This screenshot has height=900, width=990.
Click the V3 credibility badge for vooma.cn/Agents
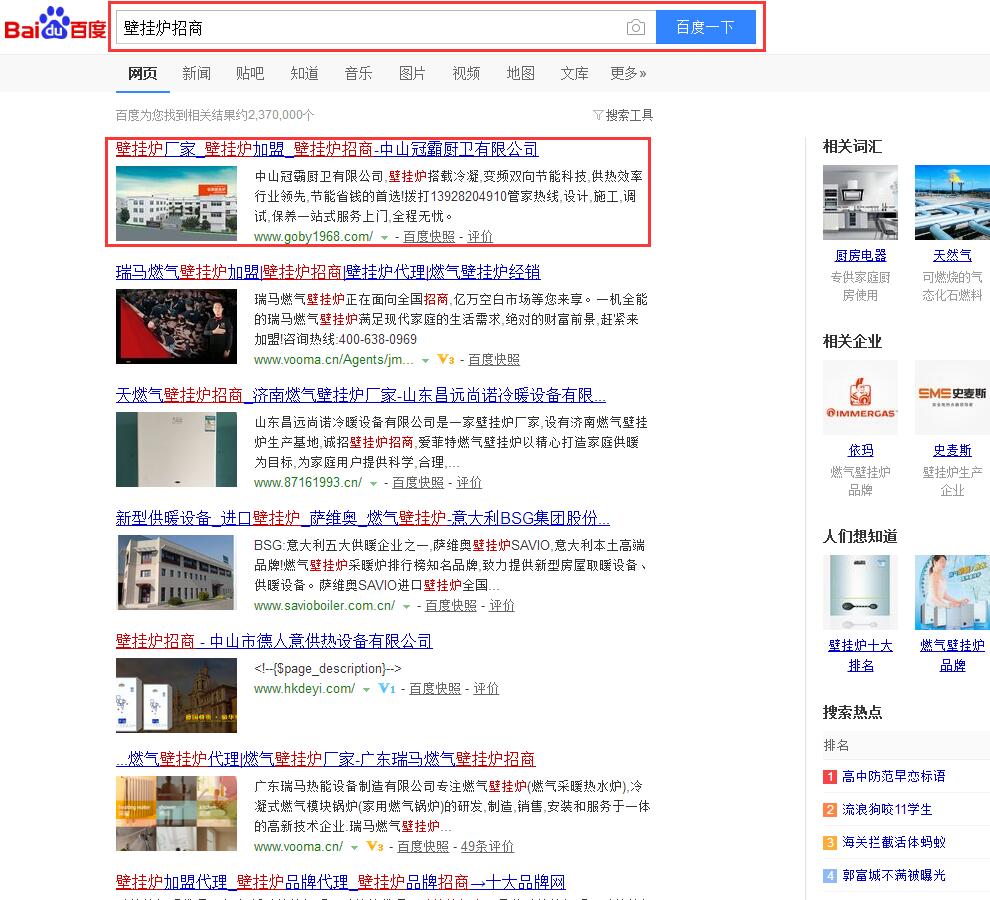point(445,360)
